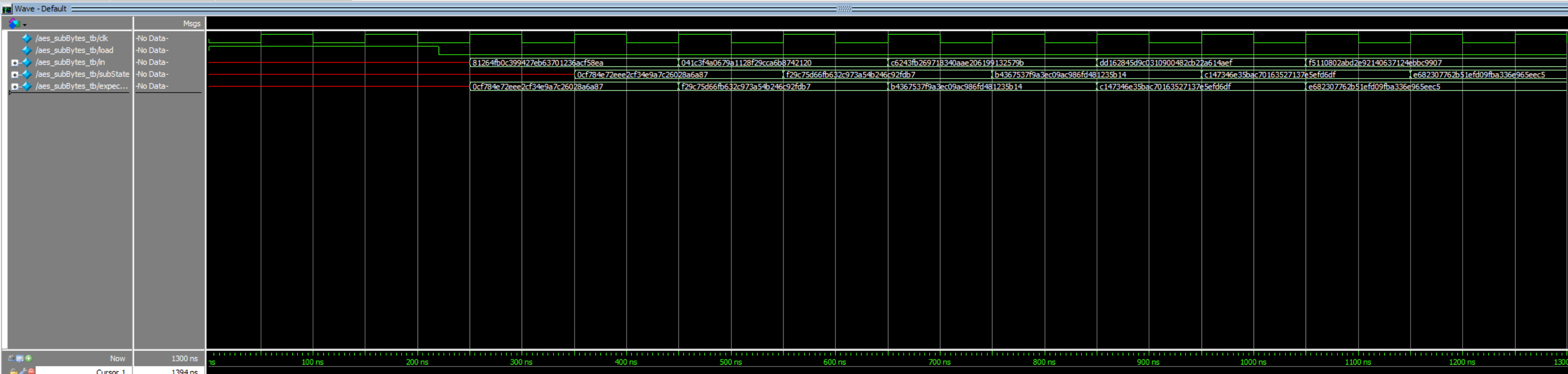Click the Edit grid and timeline icon
The width and height of the screenshot is (1568, 374).
pyautogui.click(x=20, y=358)
